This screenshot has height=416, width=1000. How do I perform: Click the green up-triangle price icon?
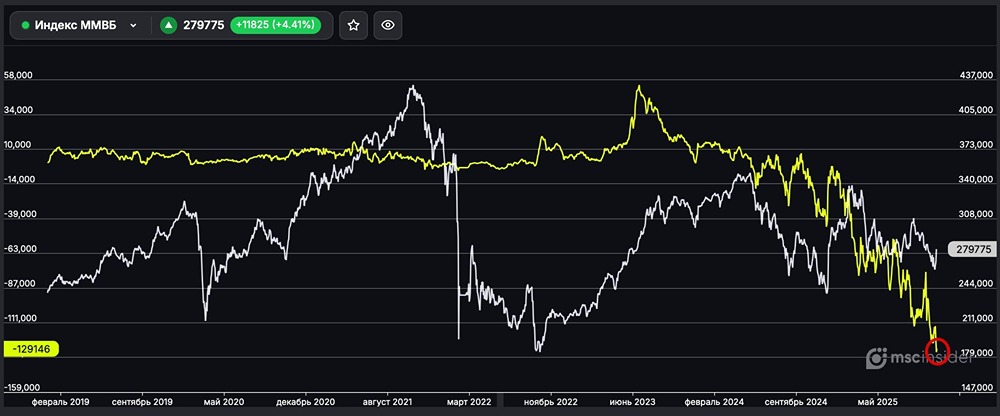click(168, 26)
